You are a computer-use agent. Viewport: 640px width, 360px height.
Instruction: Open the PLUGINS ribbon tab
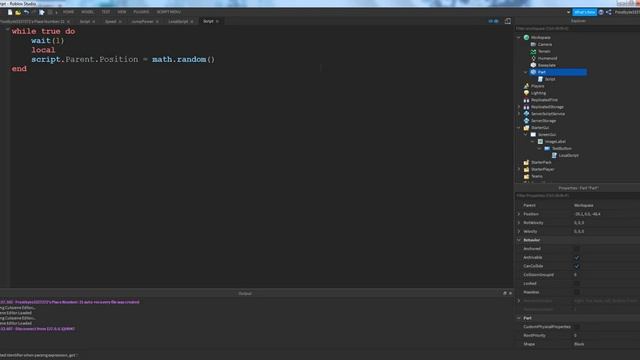click(x=141, y=12)
